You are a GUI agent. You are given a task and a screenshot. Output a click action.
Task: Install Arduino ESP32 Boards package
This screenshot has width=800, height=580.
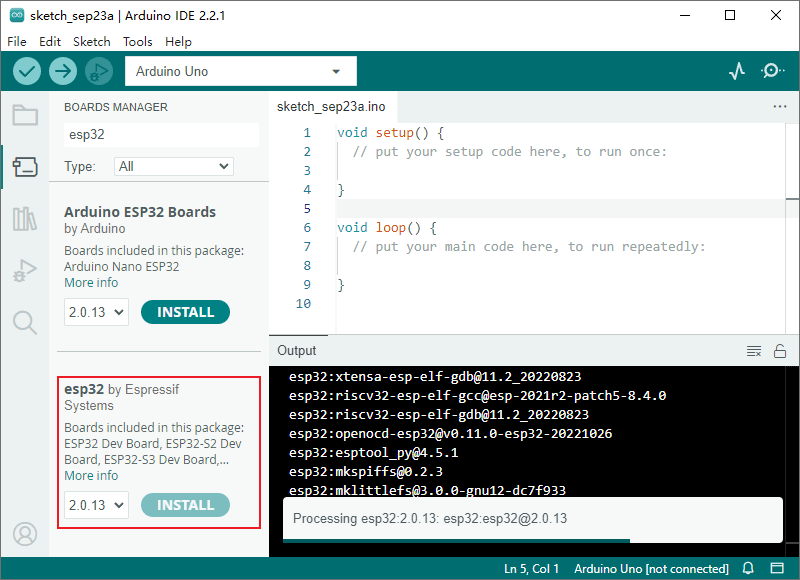pos(185,312)
